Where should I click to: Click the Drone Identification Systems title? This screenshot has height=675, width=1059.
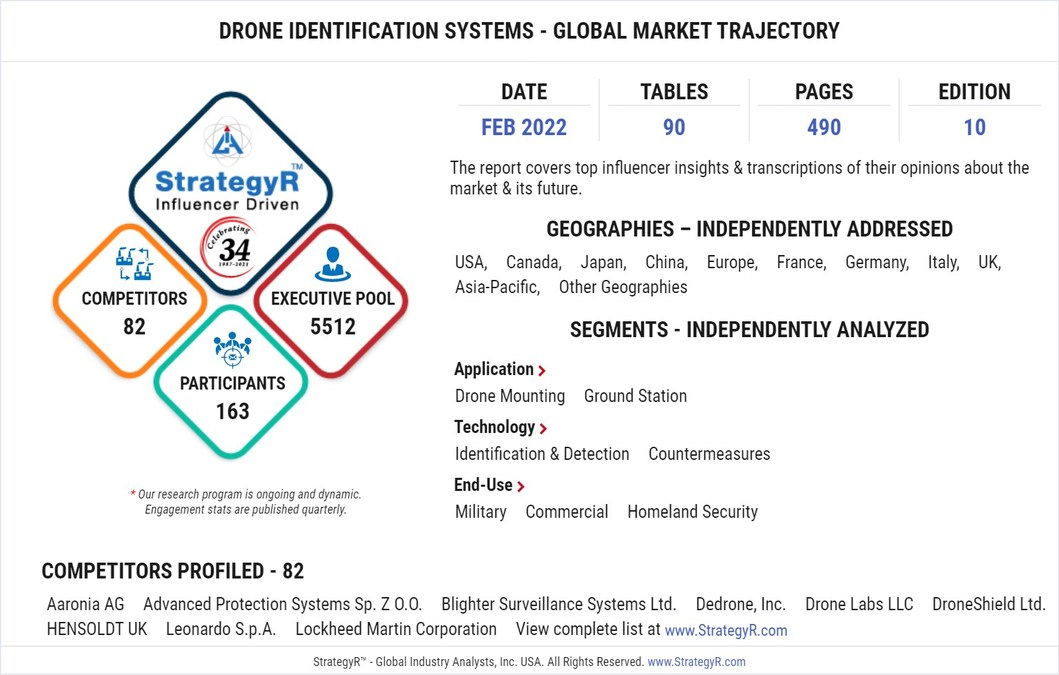[x=529, y=31]
